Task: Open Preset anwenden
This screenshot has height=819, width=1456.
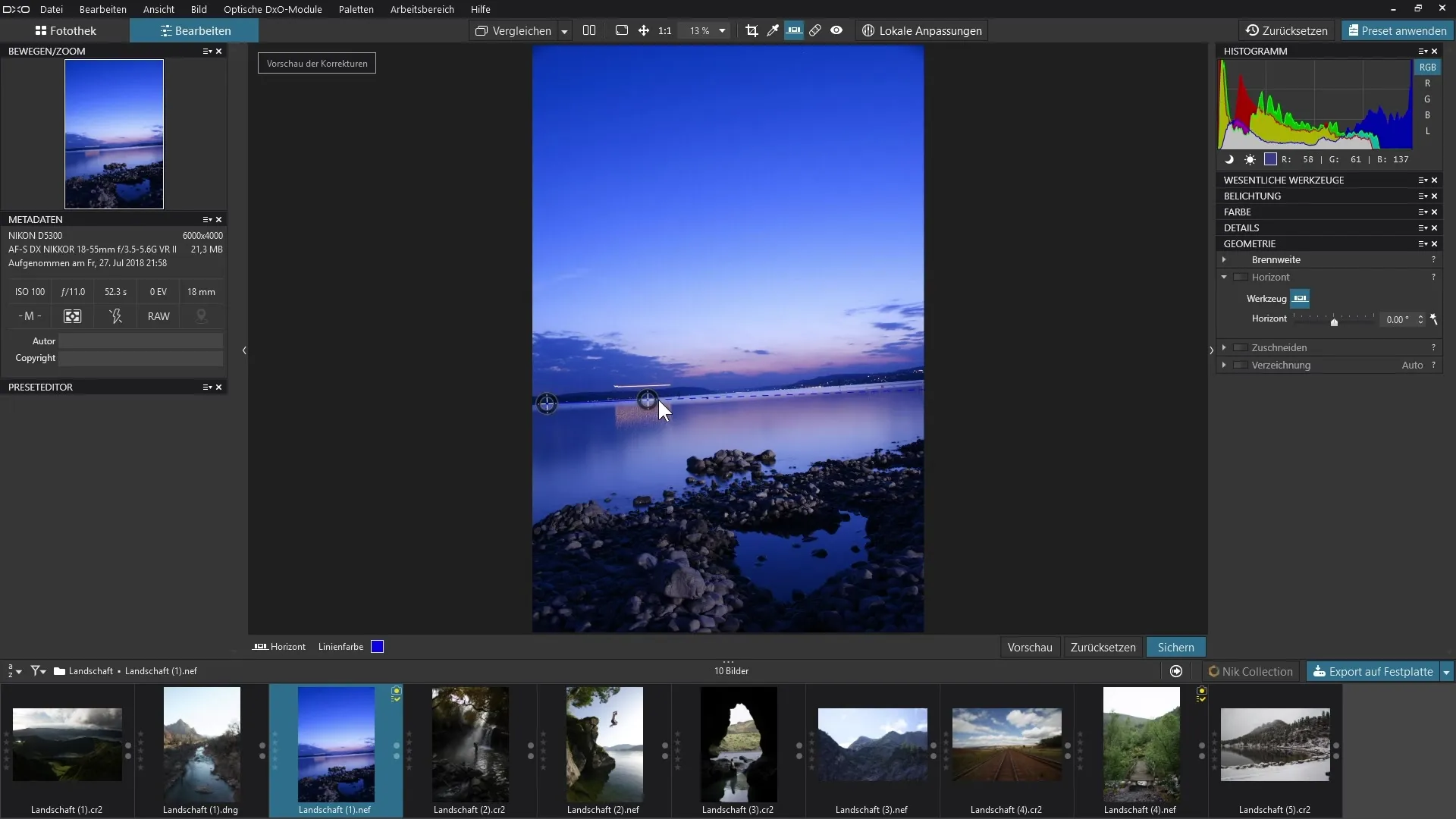Action: pos(1397,31)
